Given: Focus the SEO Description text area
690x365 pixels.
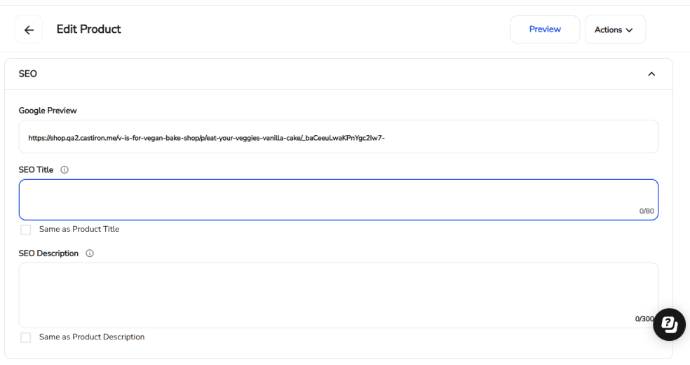Looking at the screenshot, I should pos(338,295).
